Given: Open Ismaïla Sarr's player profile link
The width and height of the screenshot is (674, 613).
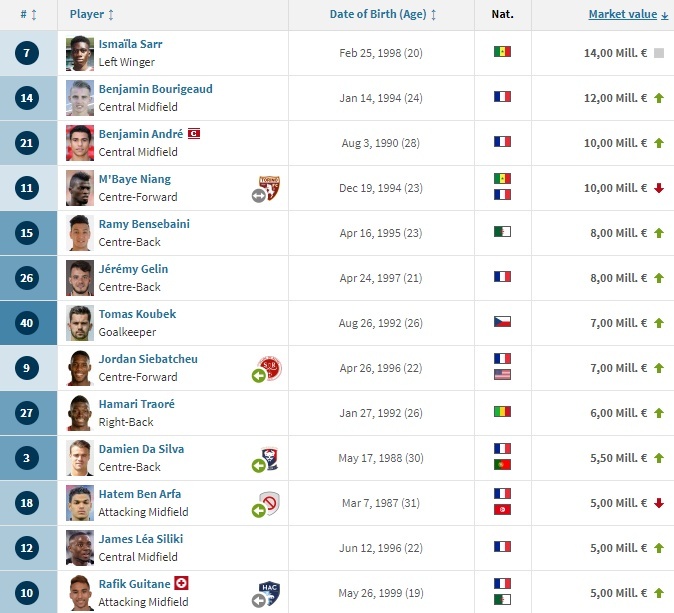Looking at the screenshot, I should click(x=130, y=44).
